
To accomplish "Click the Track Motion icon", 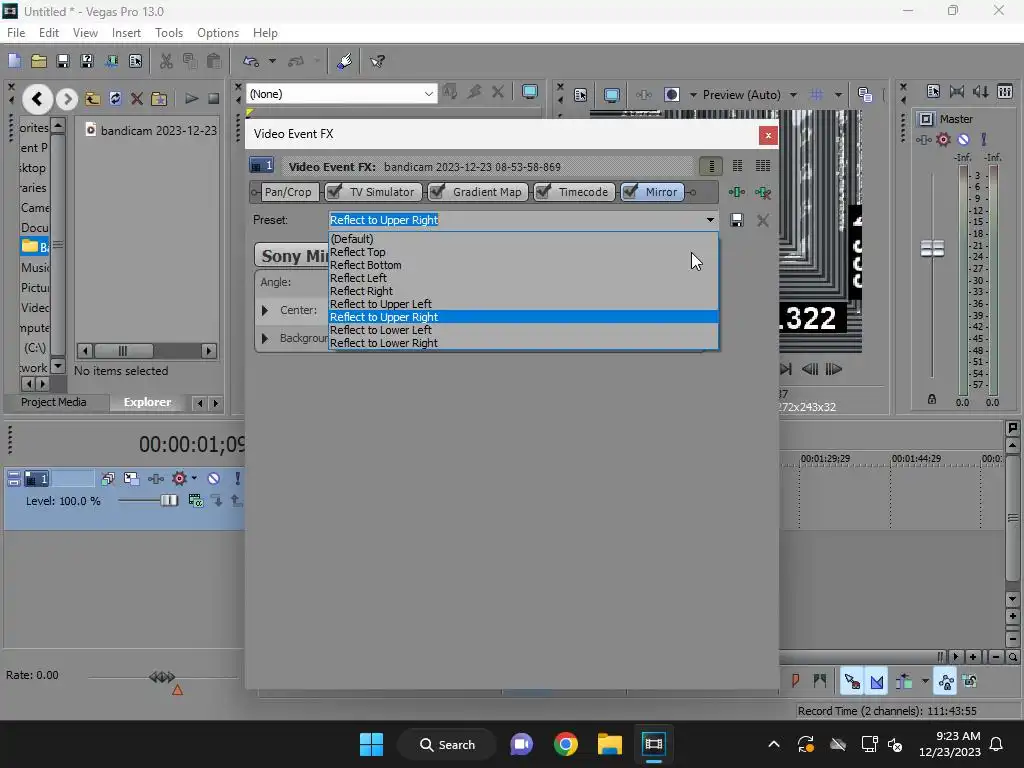I will pyautogui.click(x=131, y=479).
